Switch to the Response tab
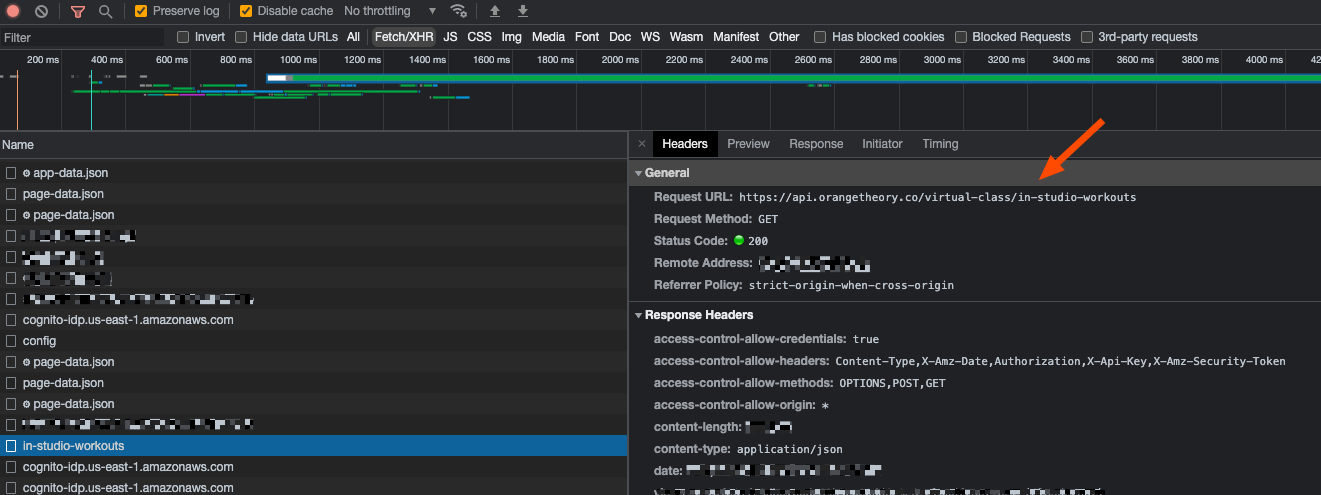The height and width of the screenshot is (495, 1321). 816,144
